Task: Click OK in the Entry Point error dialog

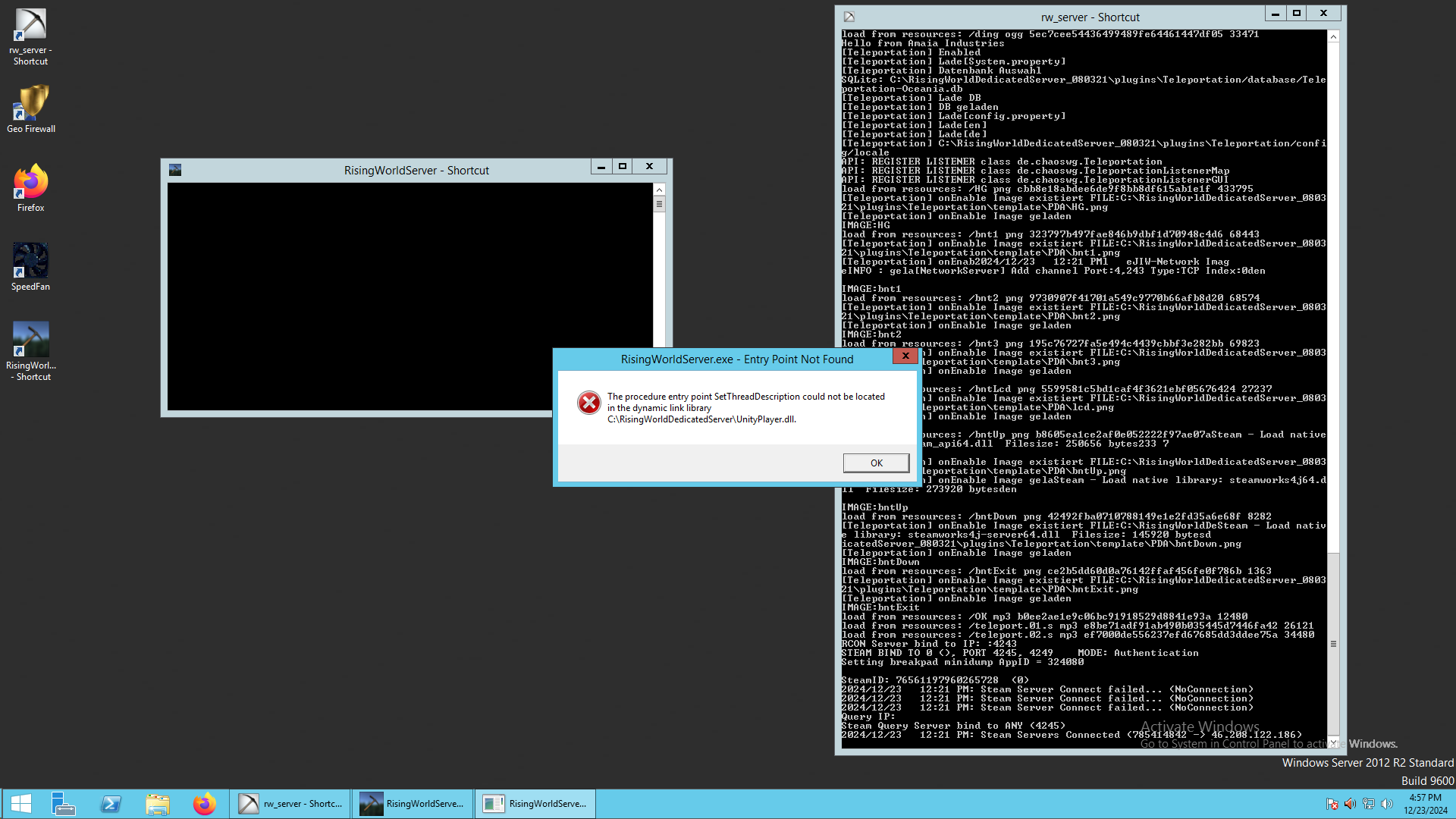Action: point(876,463)
